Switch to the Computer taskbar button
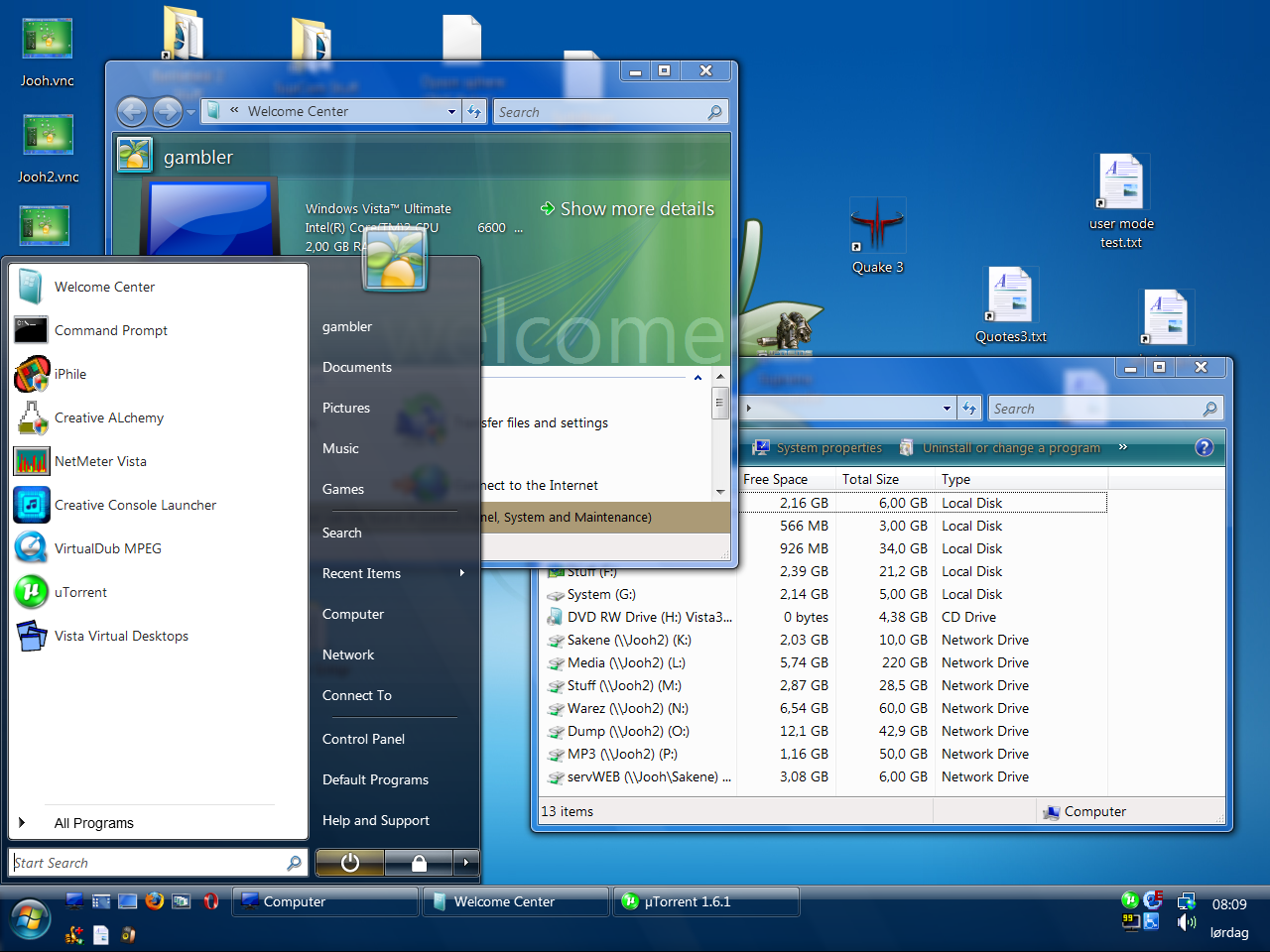The height and width of the screenshot is (952, 1270). coord(324,901)
